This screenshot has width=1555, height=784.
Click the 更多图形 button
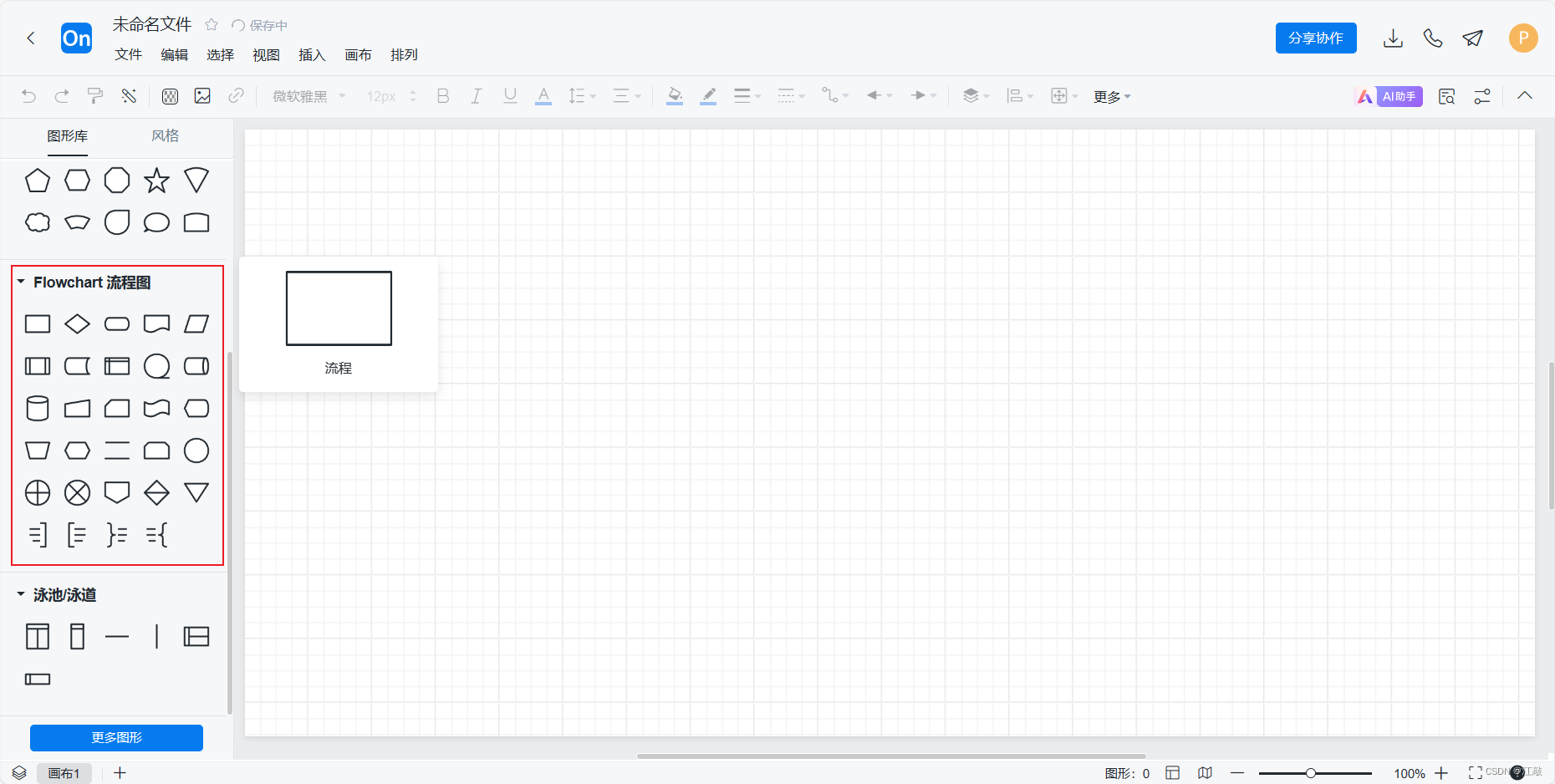116,738
